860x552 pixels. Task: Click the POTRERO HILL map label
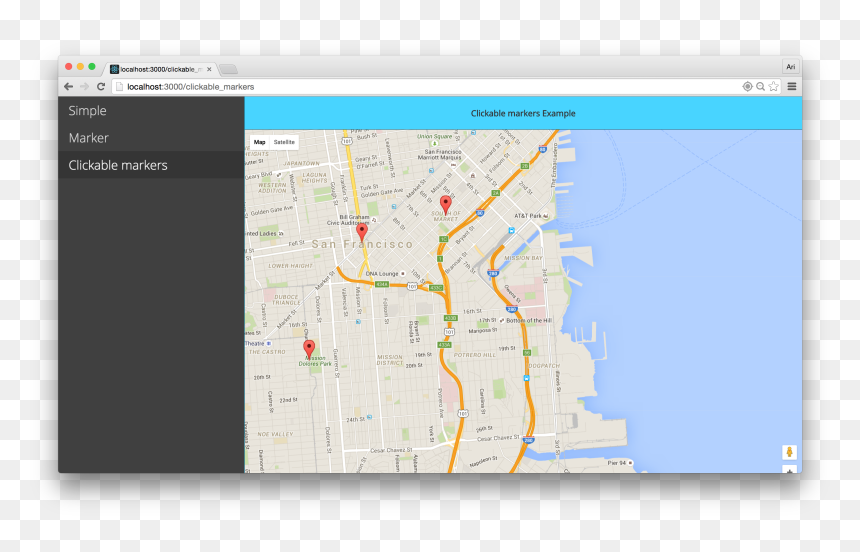[x=475, y=355]
